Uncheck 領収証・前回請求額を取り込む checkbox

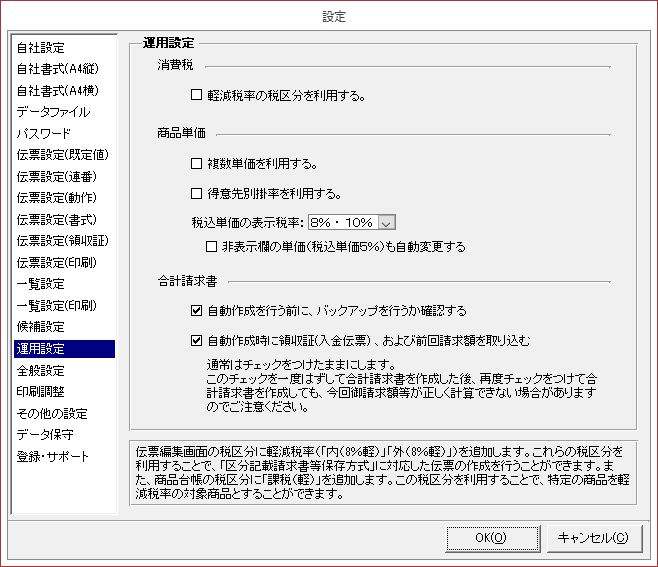pyautogui.click(x=196, y=340)
